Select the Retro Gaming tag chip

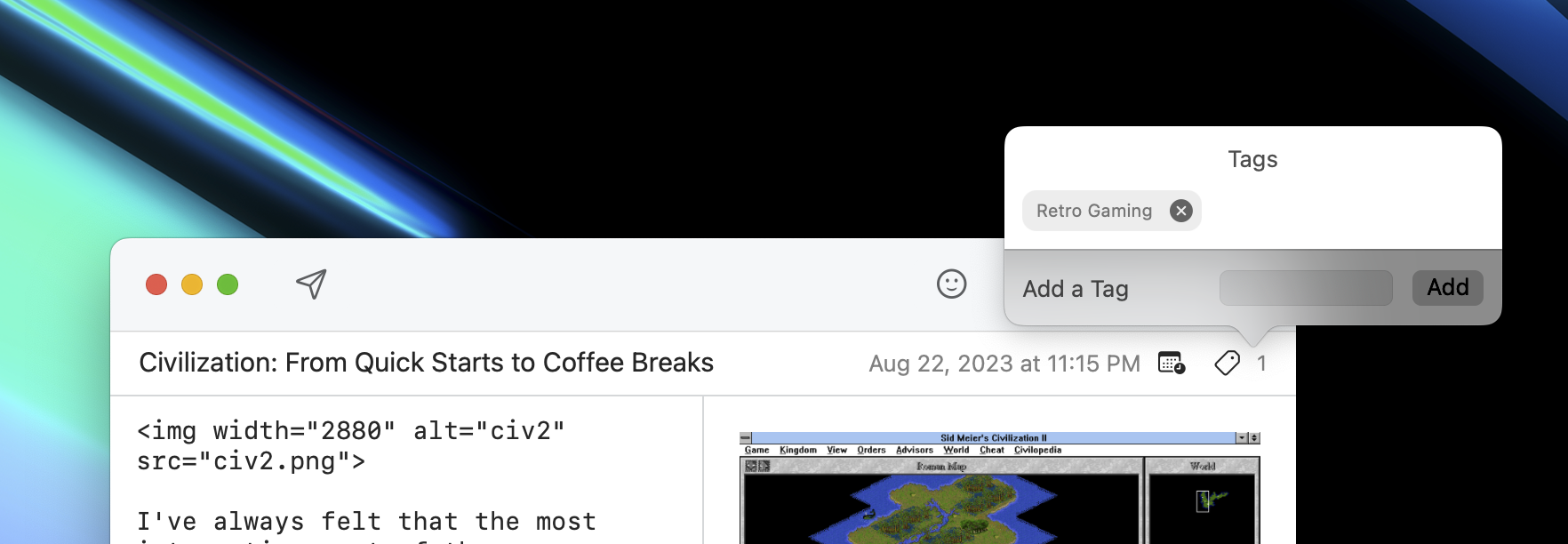coord(1093,211)
